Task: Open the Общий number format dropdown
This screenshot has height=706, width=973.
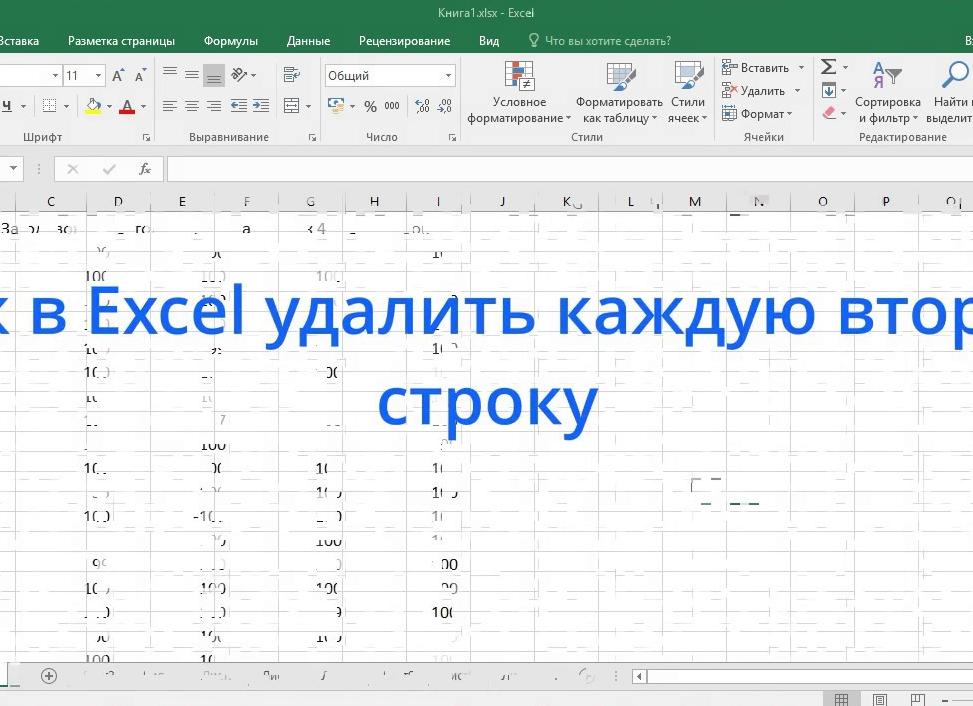Action: click(447, 75)
